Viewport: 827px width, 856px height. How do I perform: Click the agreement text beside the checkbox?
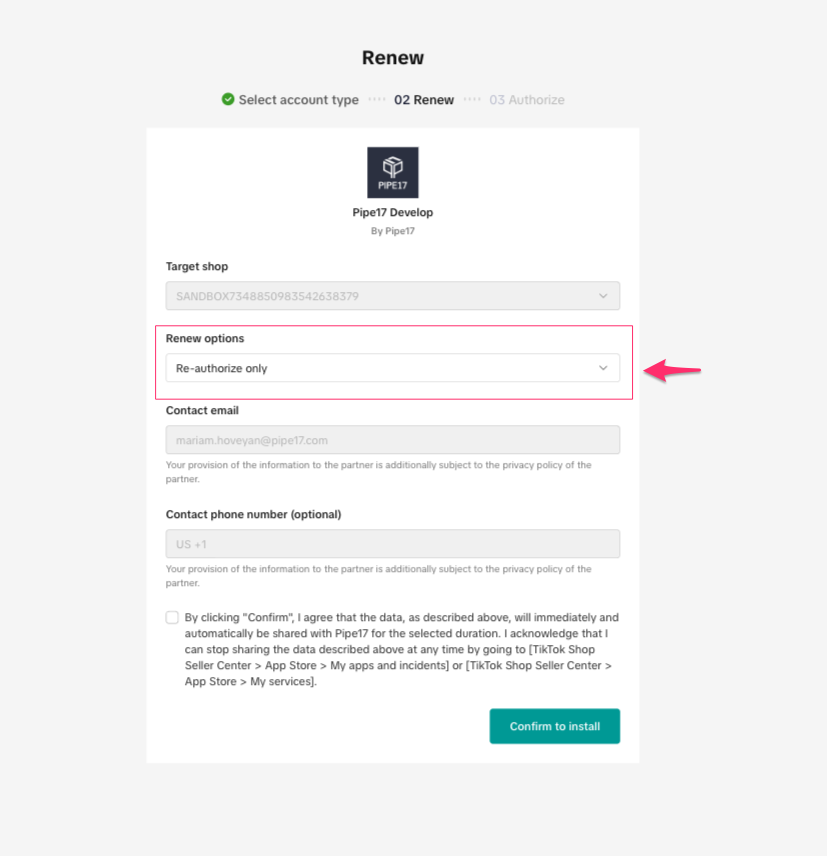(x=401, y=650)
